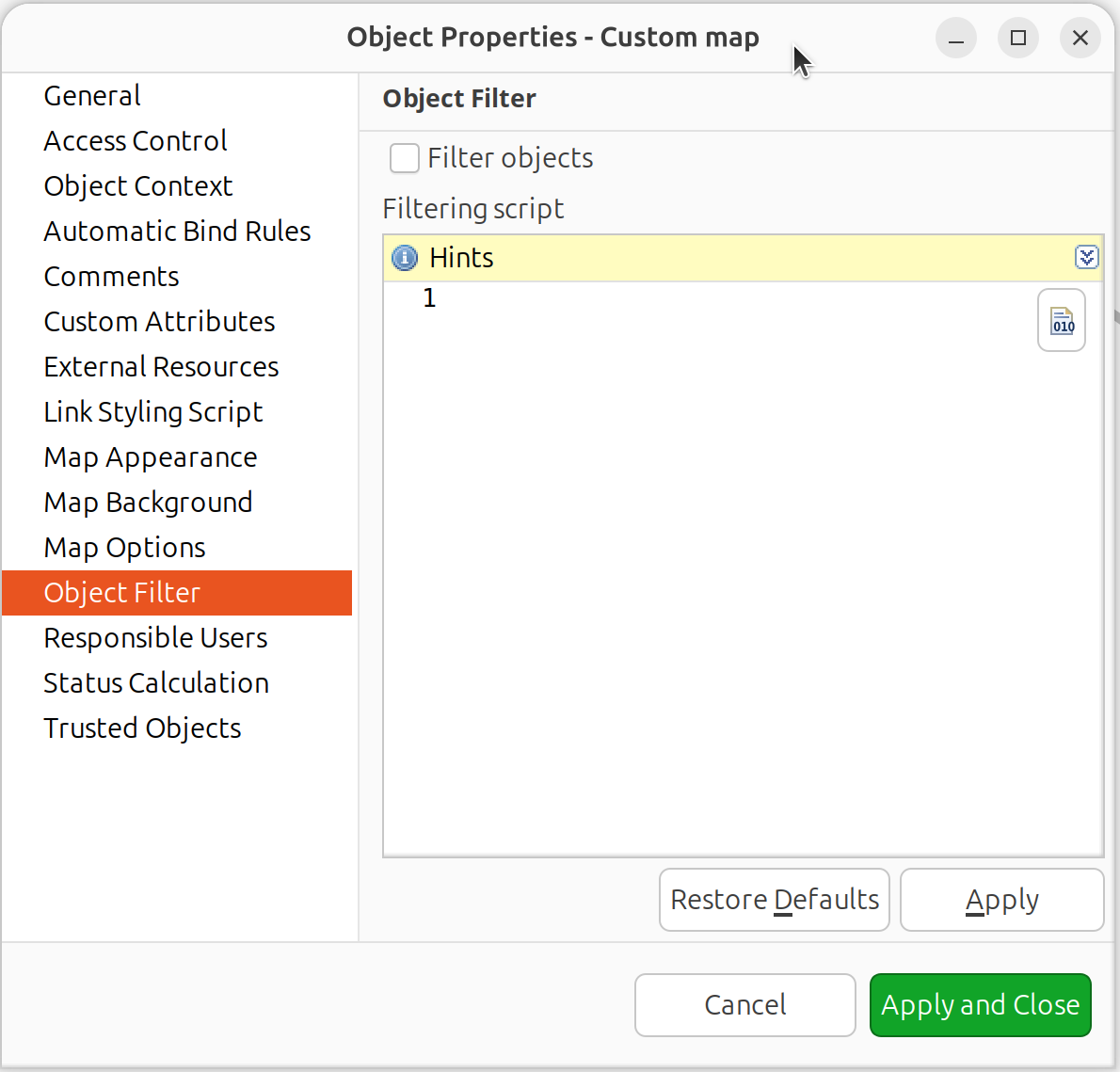This screenshot has width=1120, height=1072.
Task: View the Comments property page
Action: point(111,276)
